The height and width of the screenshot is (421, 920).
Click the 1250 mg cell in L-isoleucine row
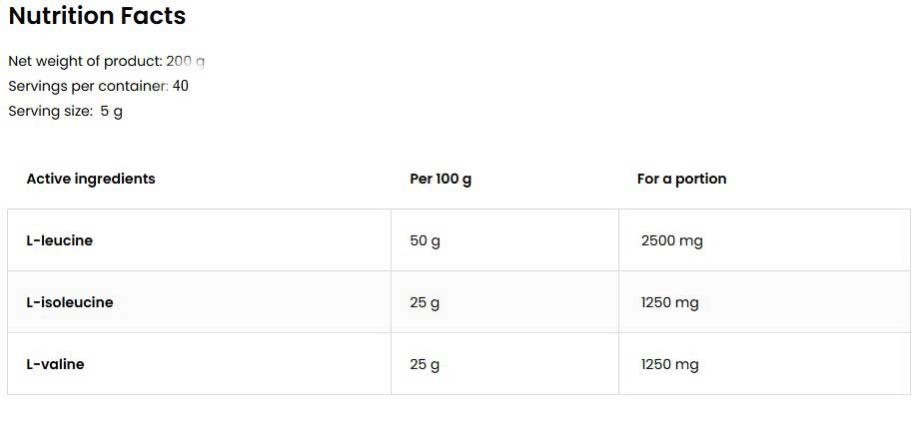pos(670,303)
